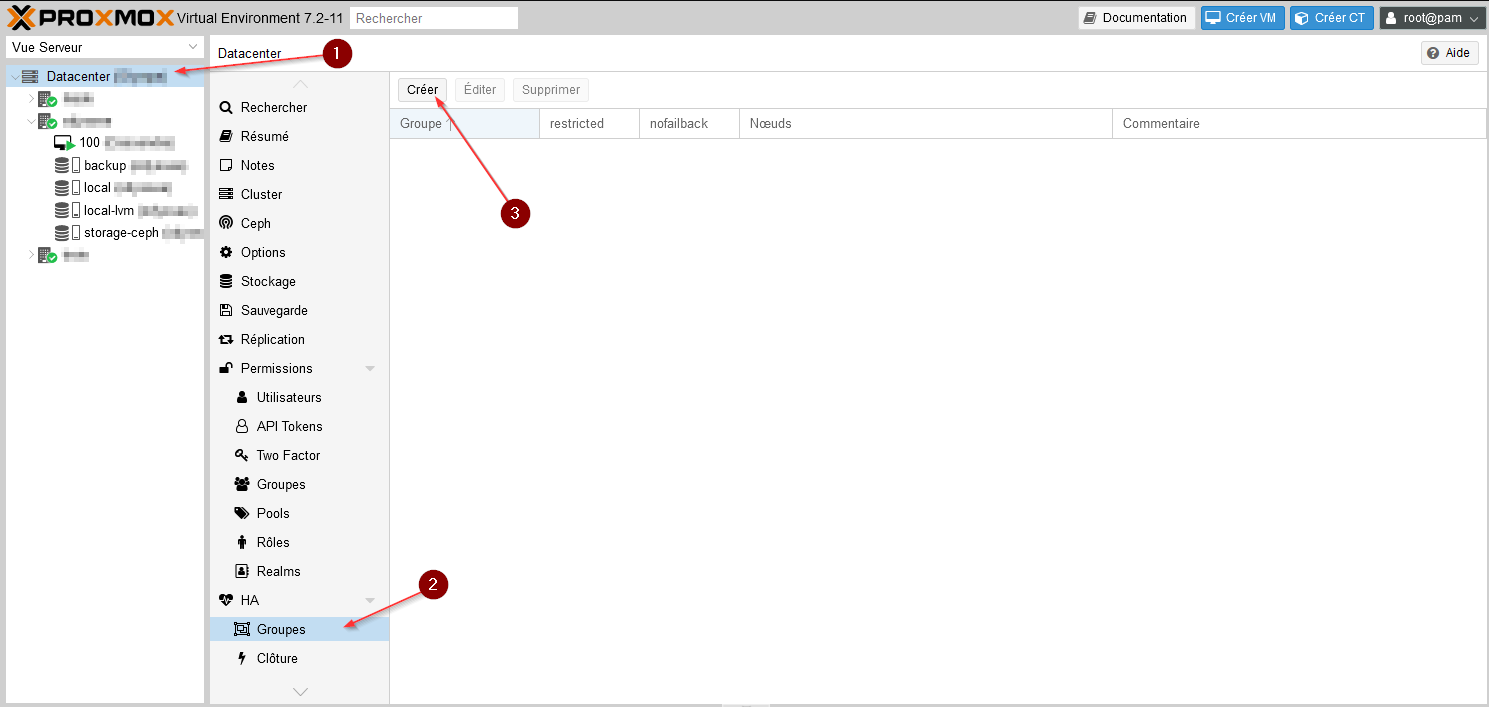The width and height of the screenshot is (1489, 707).
Task: Select Utilisateurs under Permissions
Action: (288, 397)
